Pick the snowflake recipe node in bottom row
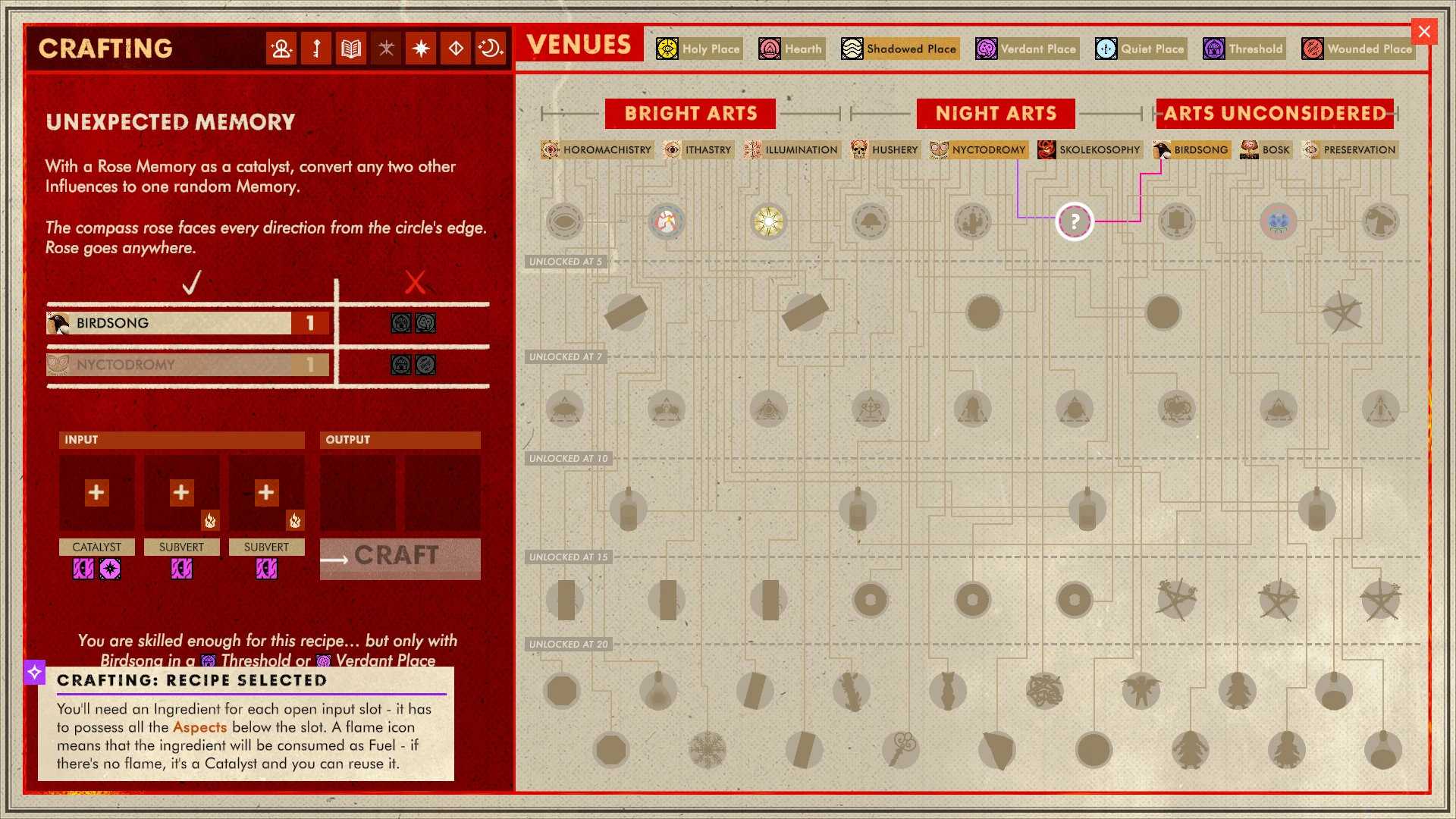This screenshot has height=819, width=1456. (x=707, y=750)
